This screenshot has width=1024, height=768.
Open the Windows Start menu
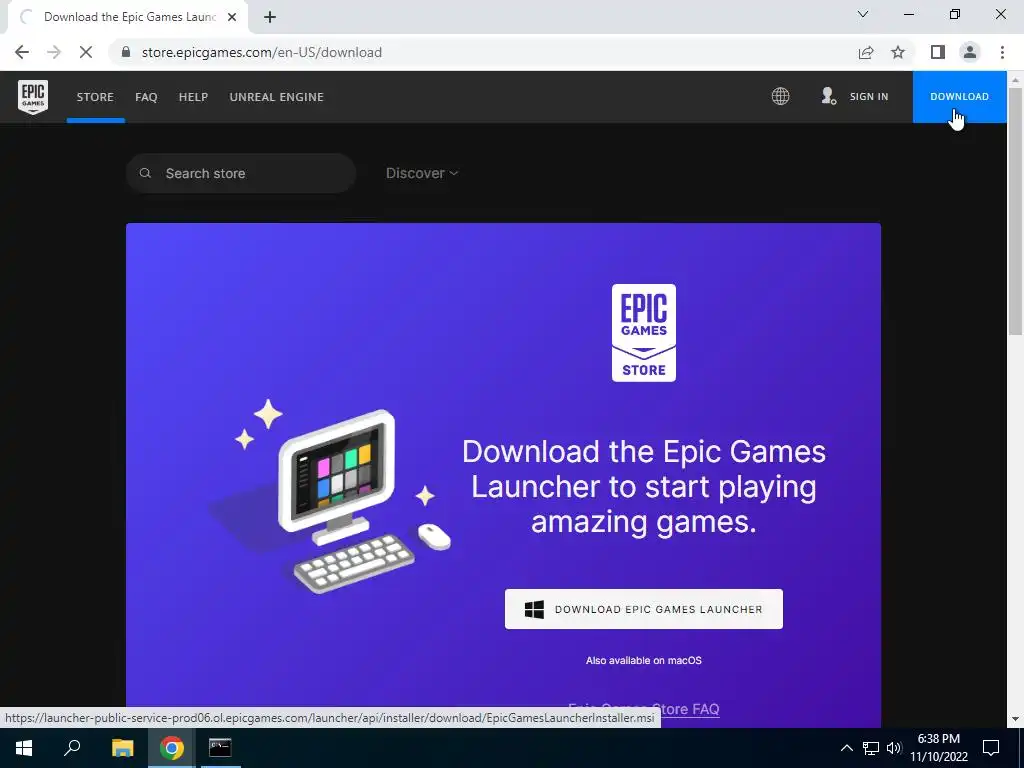(x=24, y=748)
